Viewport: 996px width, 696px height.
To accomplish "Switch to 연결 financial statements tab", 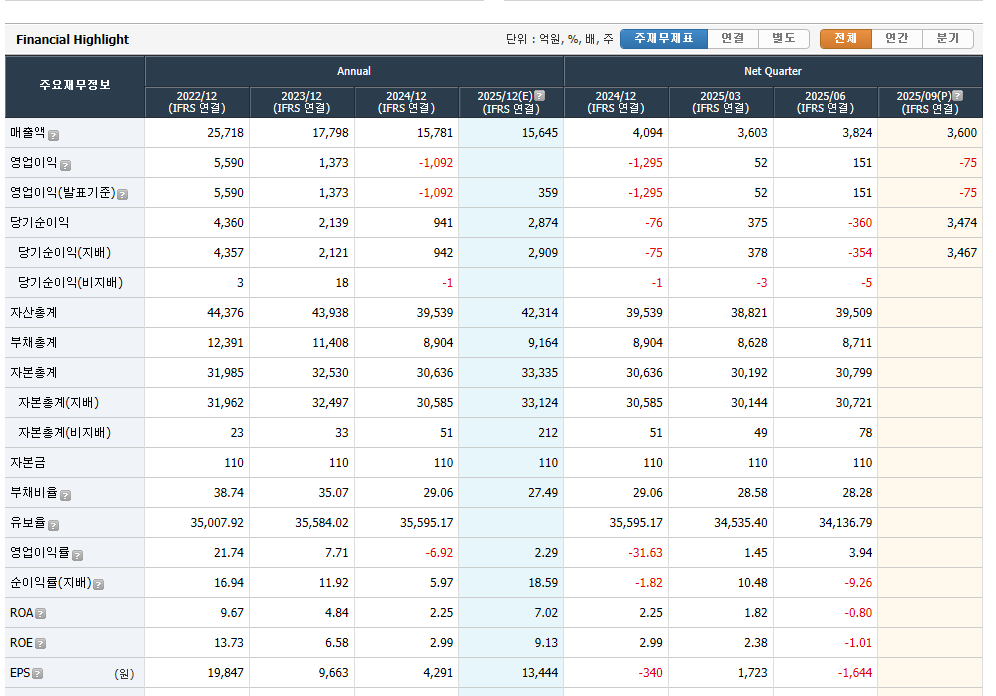I will (733, 39).
